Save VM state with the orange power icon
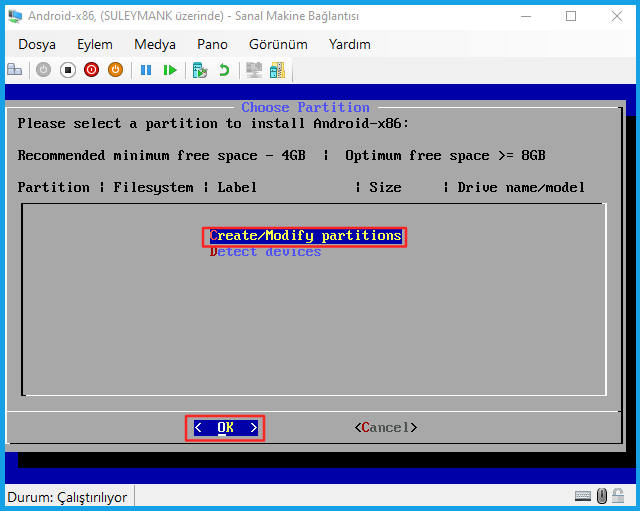This screenshot has width=640, height=511. (x=116, y=70)
